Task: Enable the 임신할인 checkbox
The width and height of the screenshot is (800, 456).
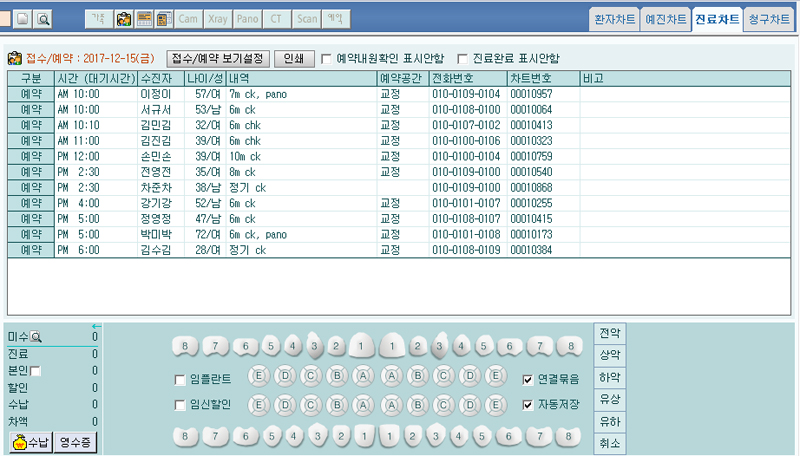Action: tap(180, 405)
